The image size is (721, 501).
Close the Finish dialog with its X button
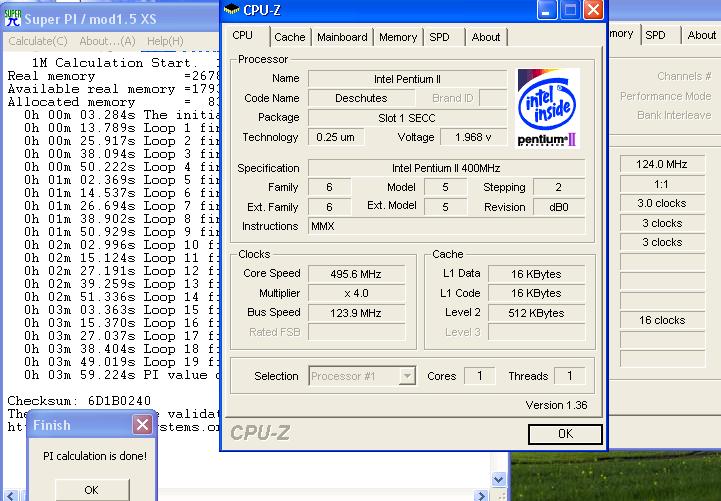[x=143, y=425]
